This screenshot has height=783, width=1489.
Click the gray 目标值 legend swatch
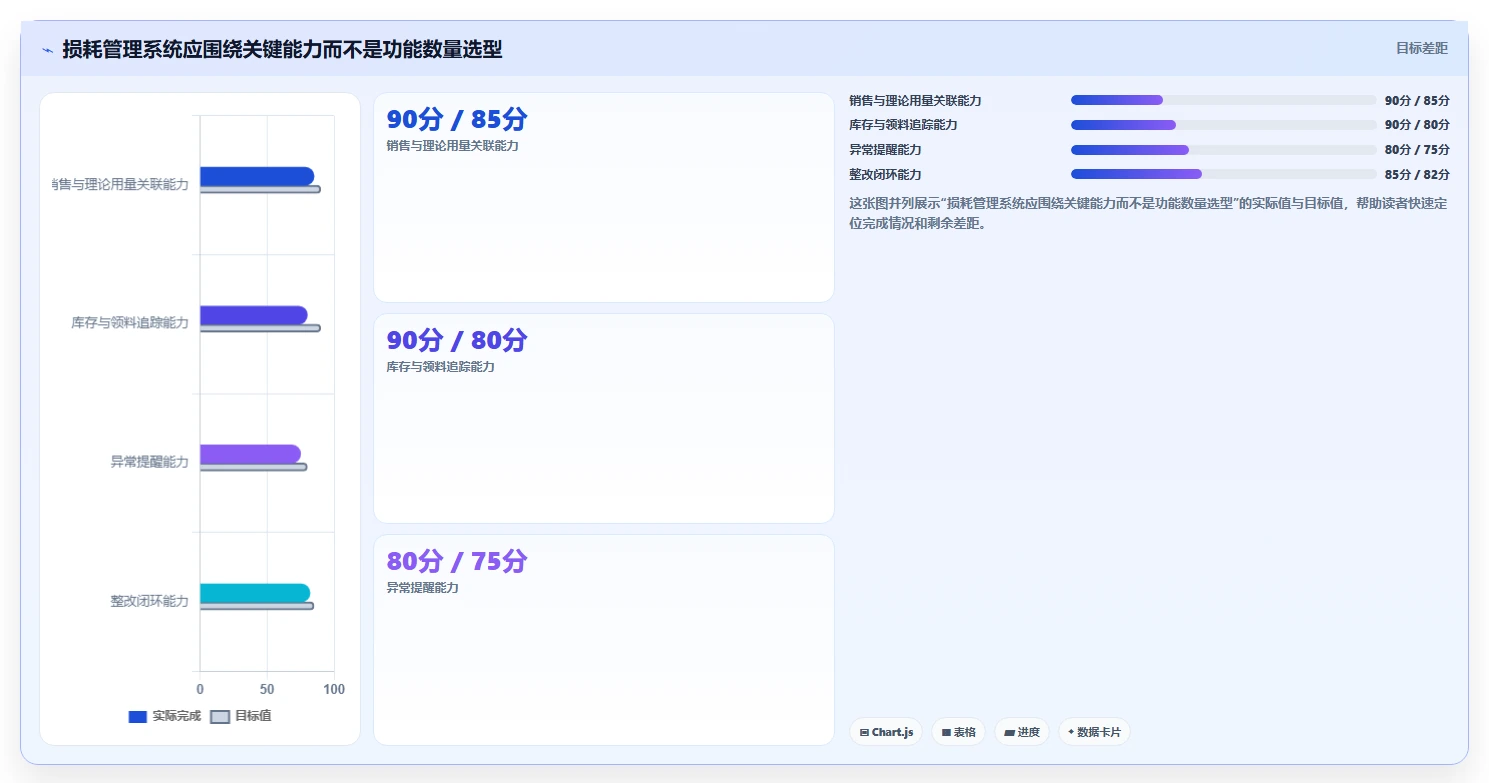(x=220, y=717)
